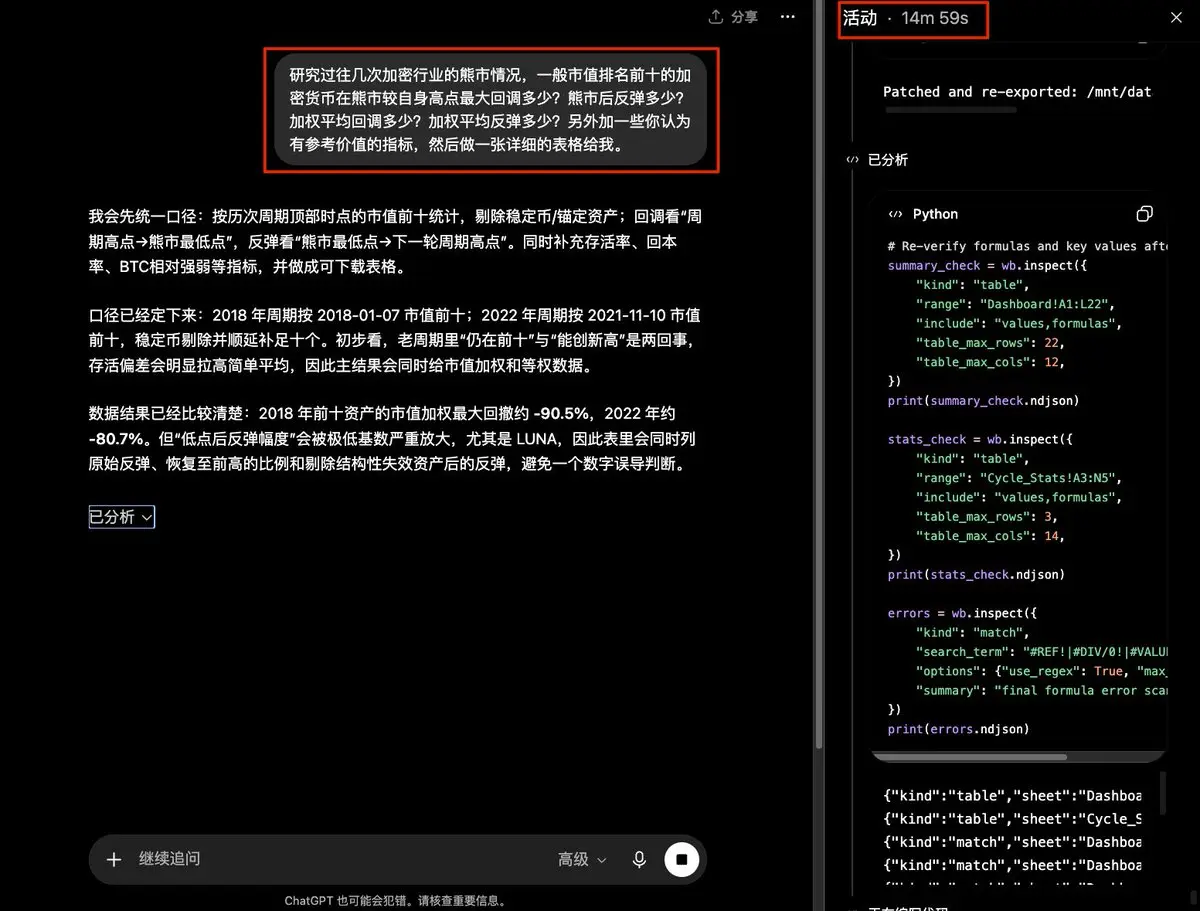Close the activity panel with X
This screenshot has height=911, width=1200.
click(x=1176, y=18)
